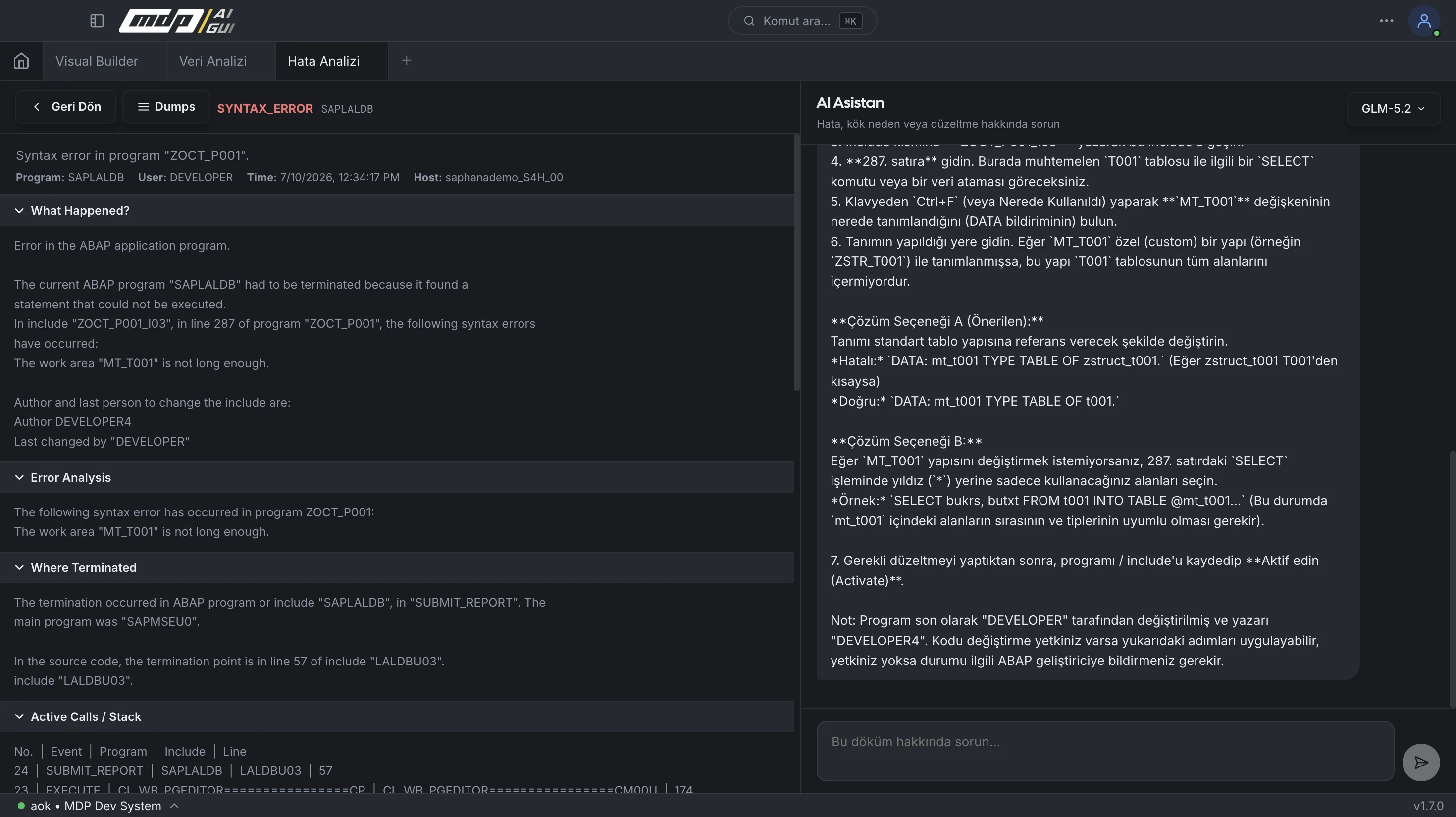Image resolution: width=1456 pixels, height=817 pixels.
Task: Click the SAPLALDB label next to SYNTAX_ERROR
Action: pyautogui.click(x=347, y=109)
